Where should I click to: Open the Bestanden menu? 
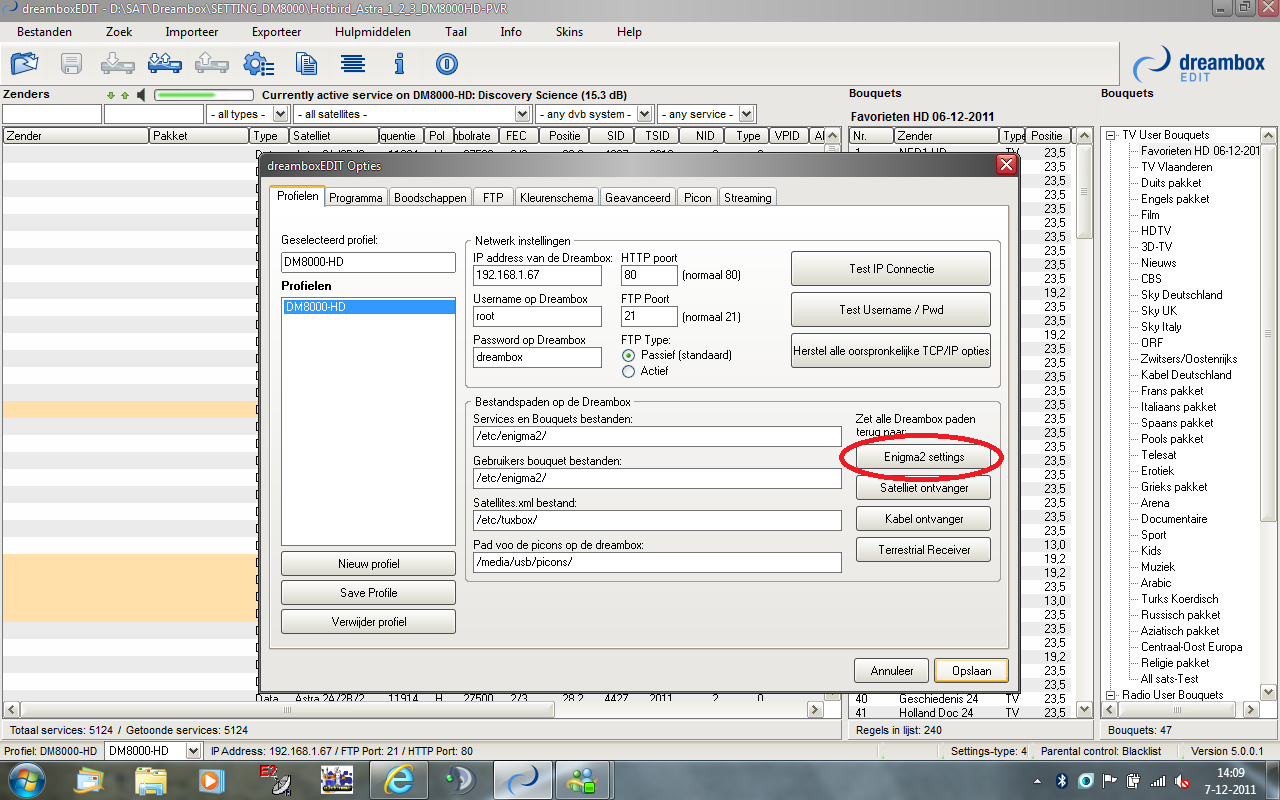(44, 32)
